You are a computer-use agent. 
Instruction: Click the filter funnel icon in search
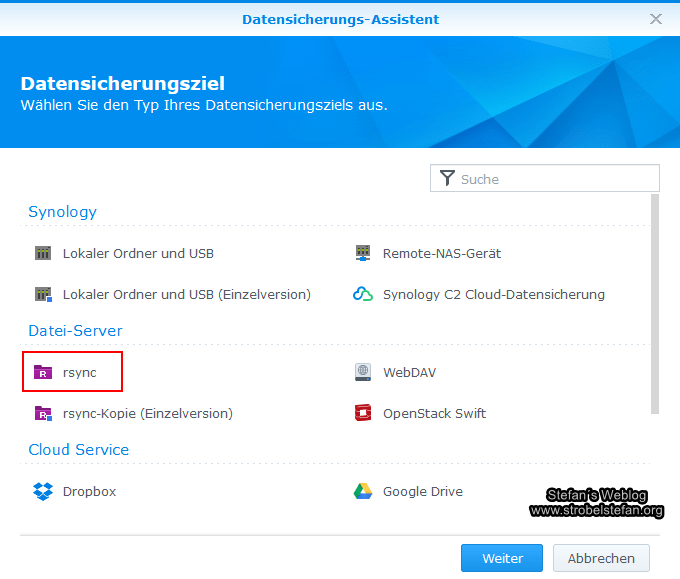(x=447, y=178)
